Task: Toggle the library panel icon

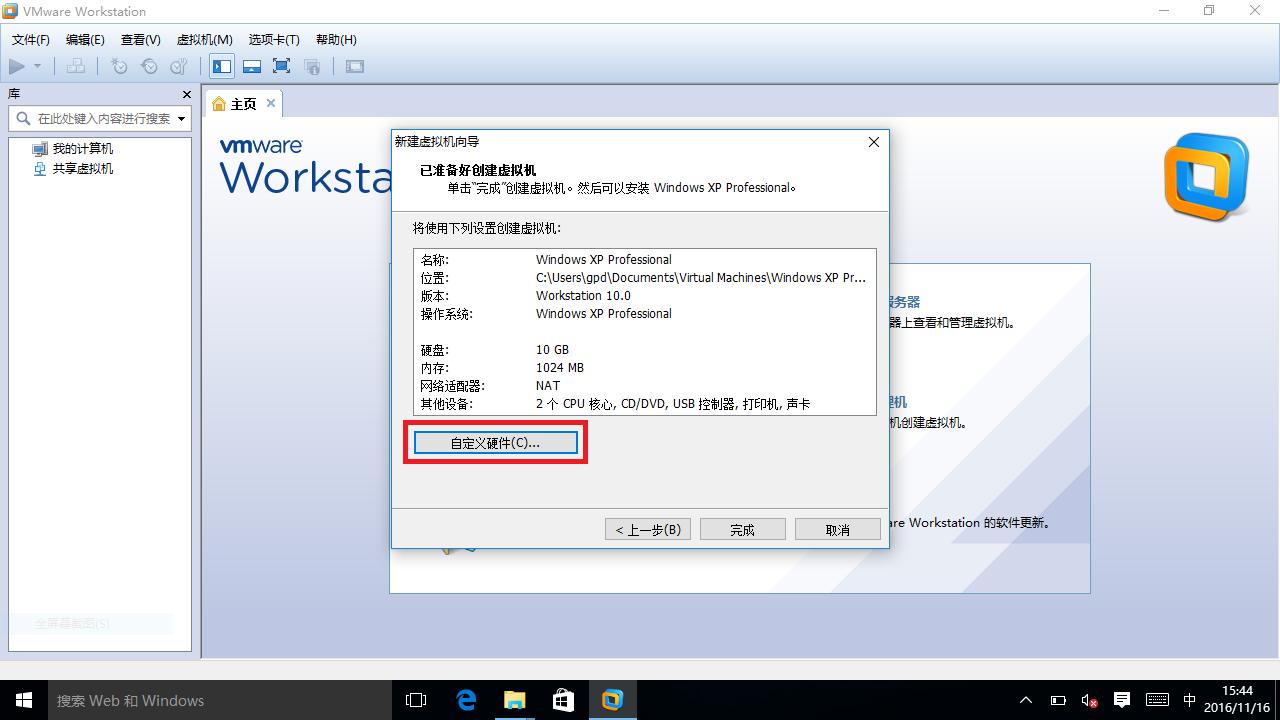Action: (x=221, y=66)
